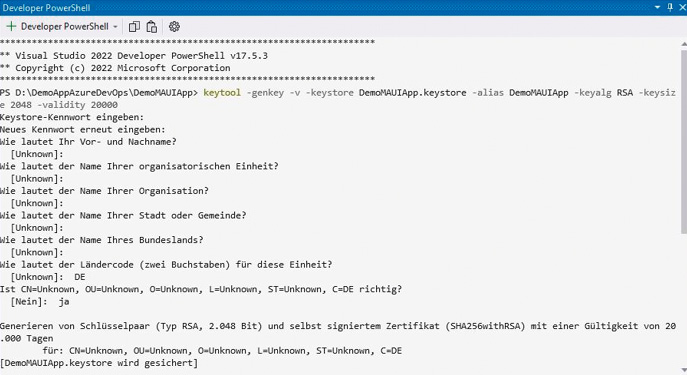687x375 pixels.
Task: Click the Paste clipboard icon in toolbar
Action: [152, 27]
